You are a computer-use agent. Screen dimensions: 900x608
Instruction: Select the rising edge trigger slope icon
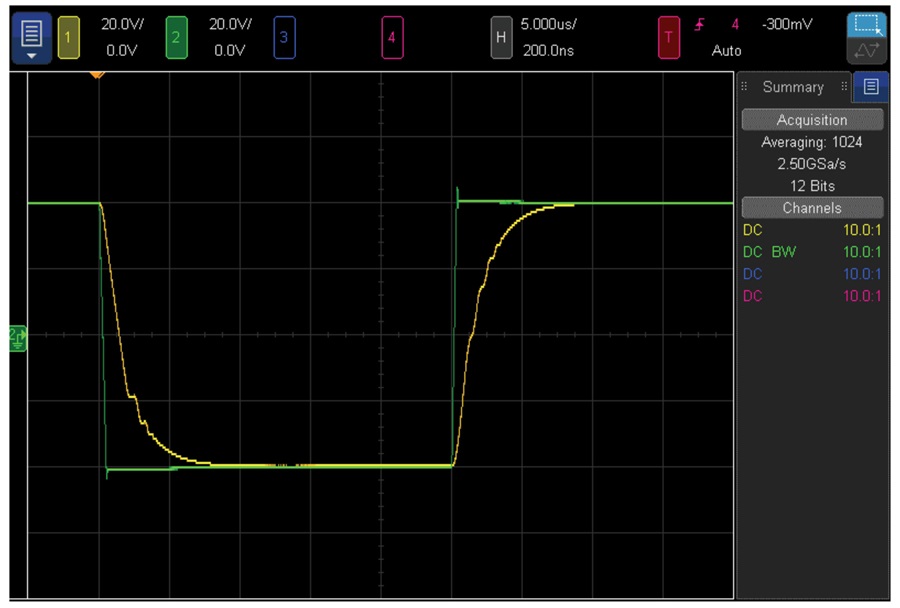point(699,24)
